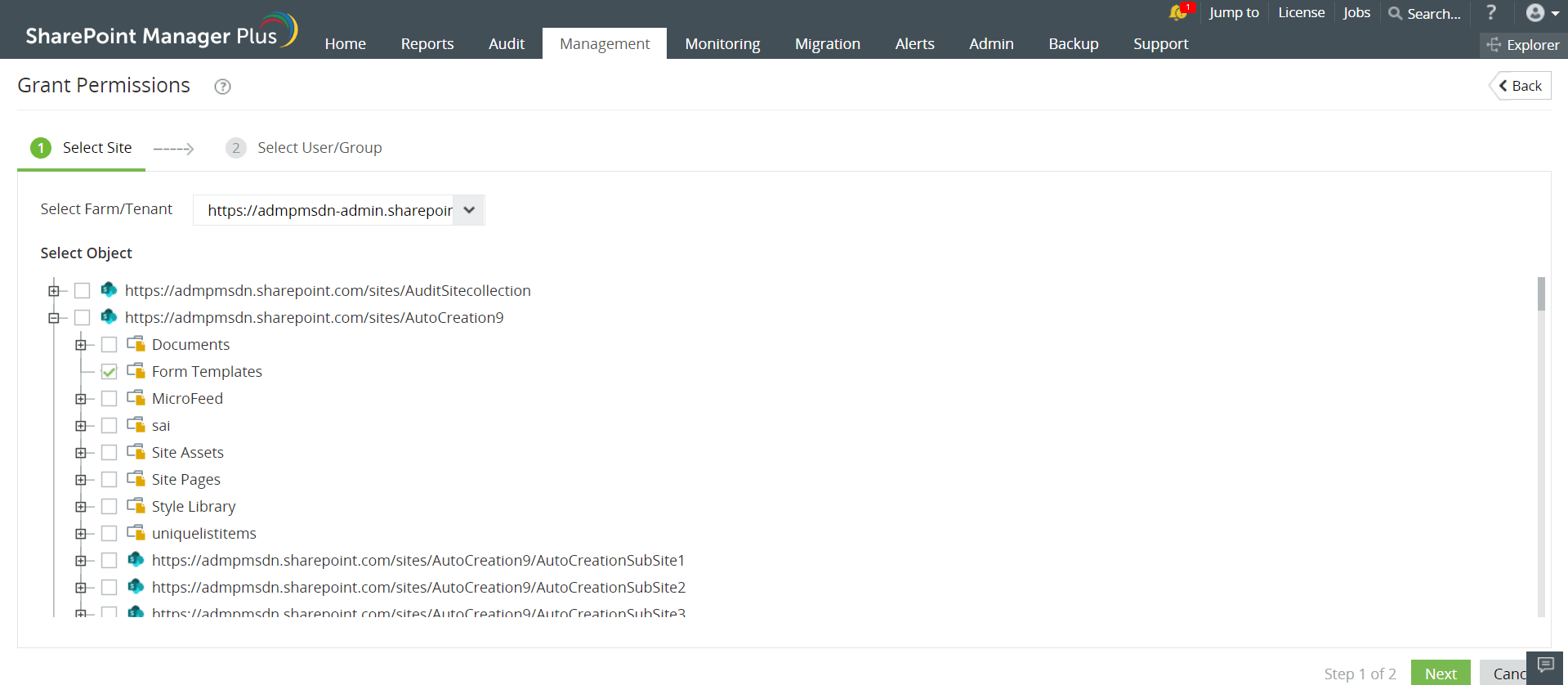Click the AutoCreation9 site icon
The width and height of the screenshot is (1568, 685).
point(109,316)
